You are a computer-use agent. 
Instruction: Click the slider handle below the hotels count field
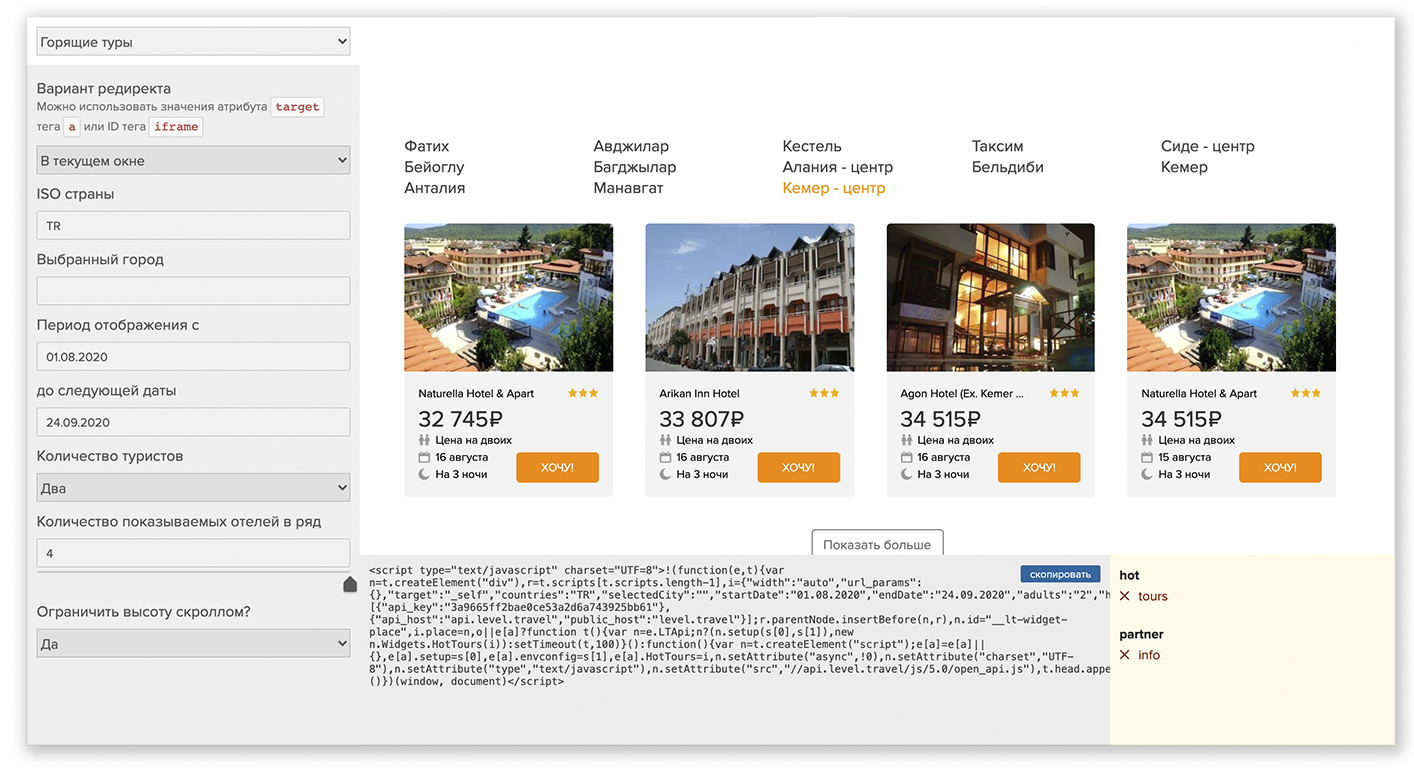click(350, 584)
